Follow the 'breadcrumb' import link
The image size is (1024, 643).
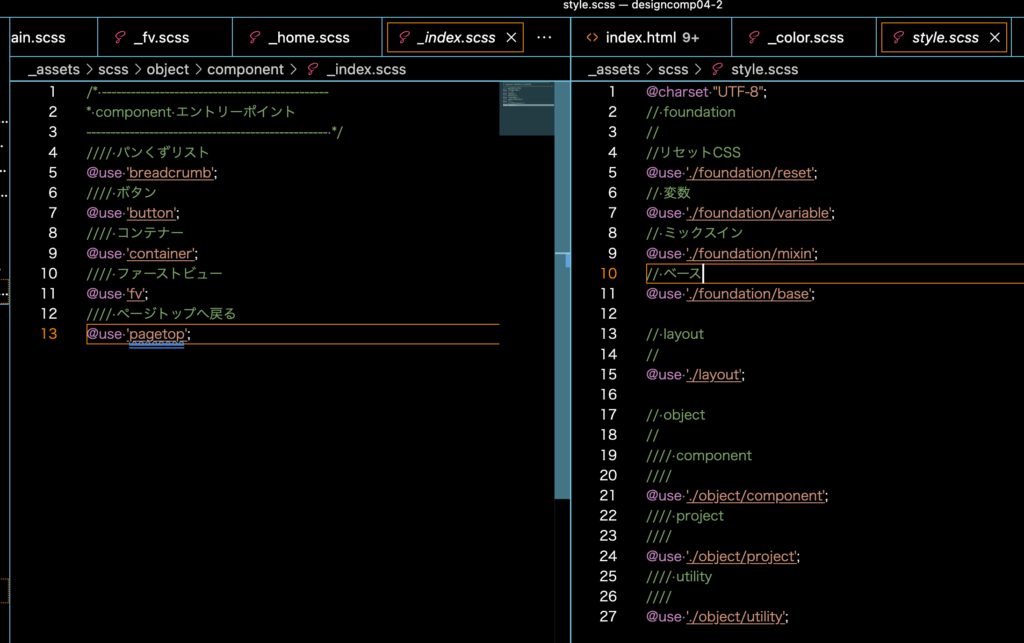click(170, 173)
